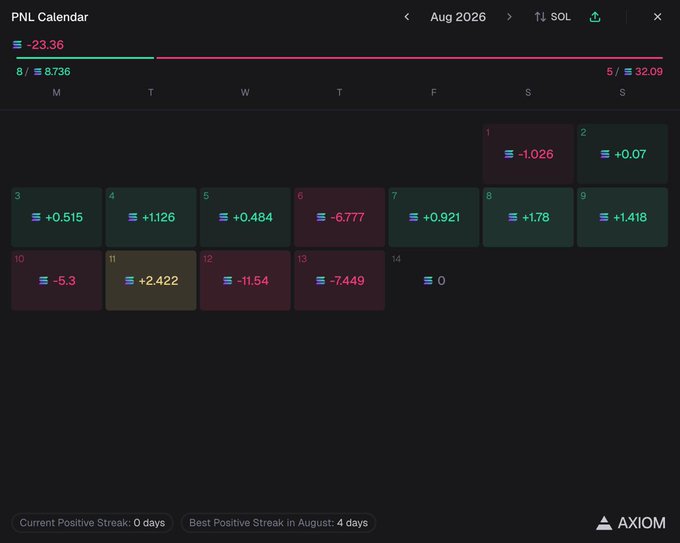Screen dimensions: 680x543
Task: Click SOL icon in -6.777 cell
Action: (321, 217)
